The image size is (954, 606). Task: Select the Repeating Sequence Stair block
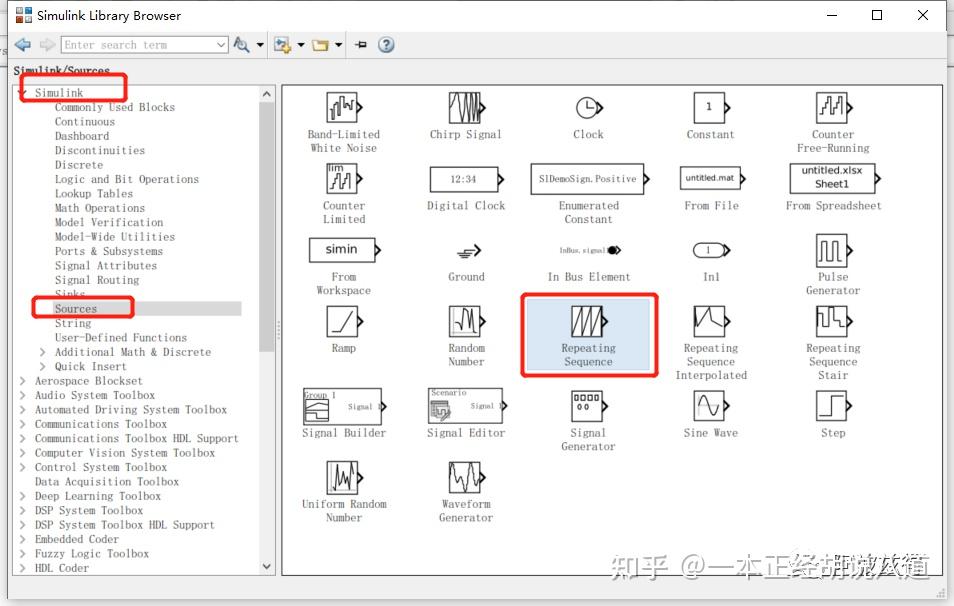point(834,321)
